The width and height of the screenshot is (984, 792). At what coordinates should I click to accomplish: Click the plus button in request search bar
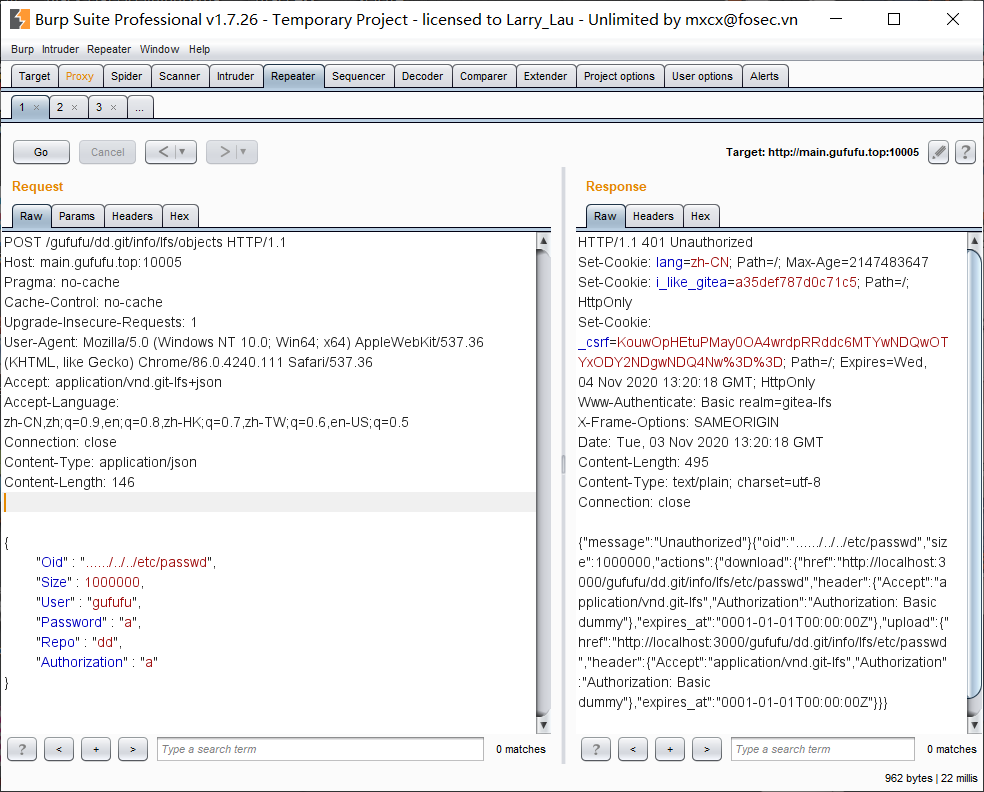pyautogui.click(x=96, y=749)
